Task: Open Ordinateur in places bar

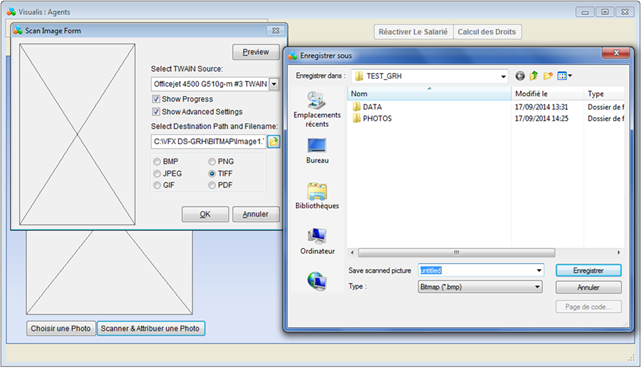Action: tap(317, 242)
